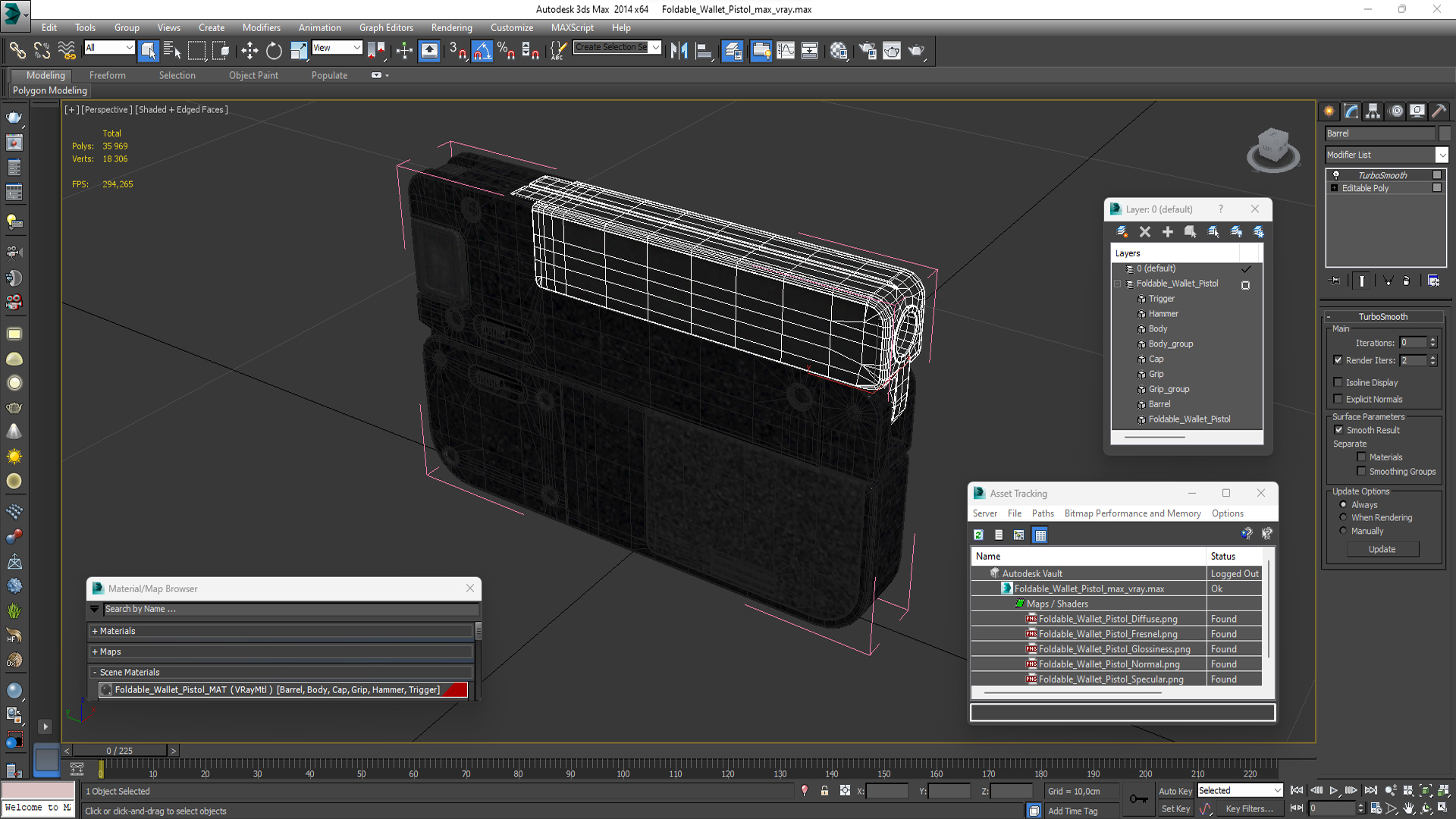The height and width of the screenshot is (819, 1456).
Task: Open the Render Setup icon
Action: point(868,51)
